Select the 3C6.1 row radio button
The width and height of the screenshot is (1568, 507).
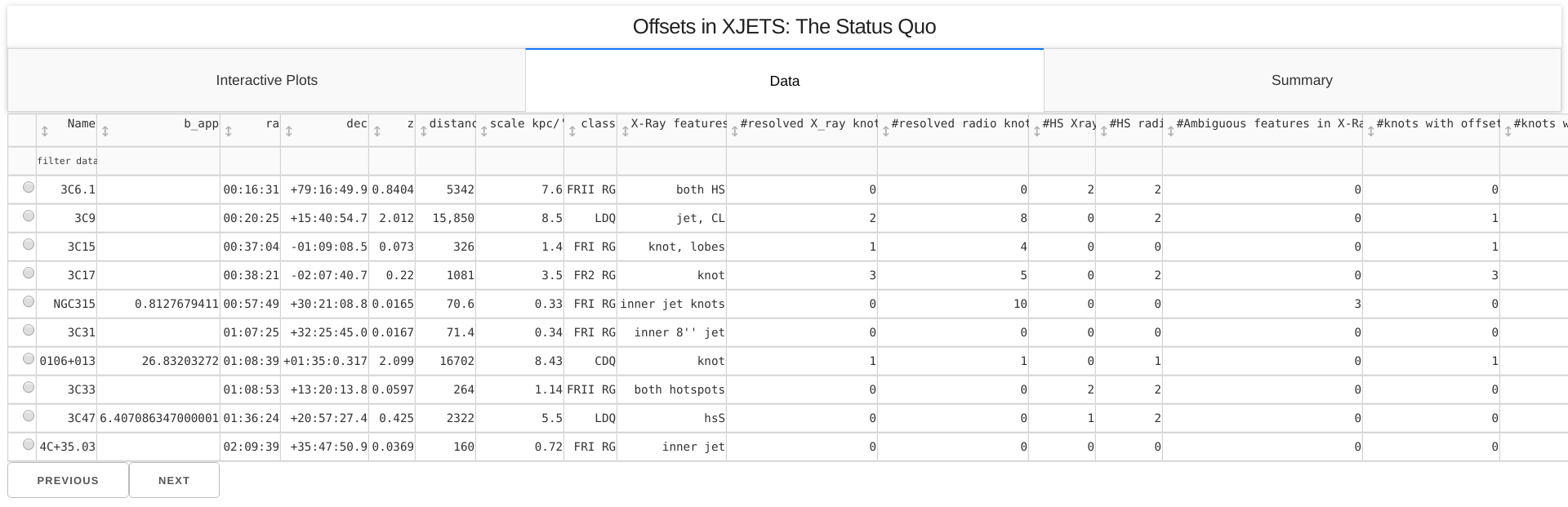(x=29, y=188)
